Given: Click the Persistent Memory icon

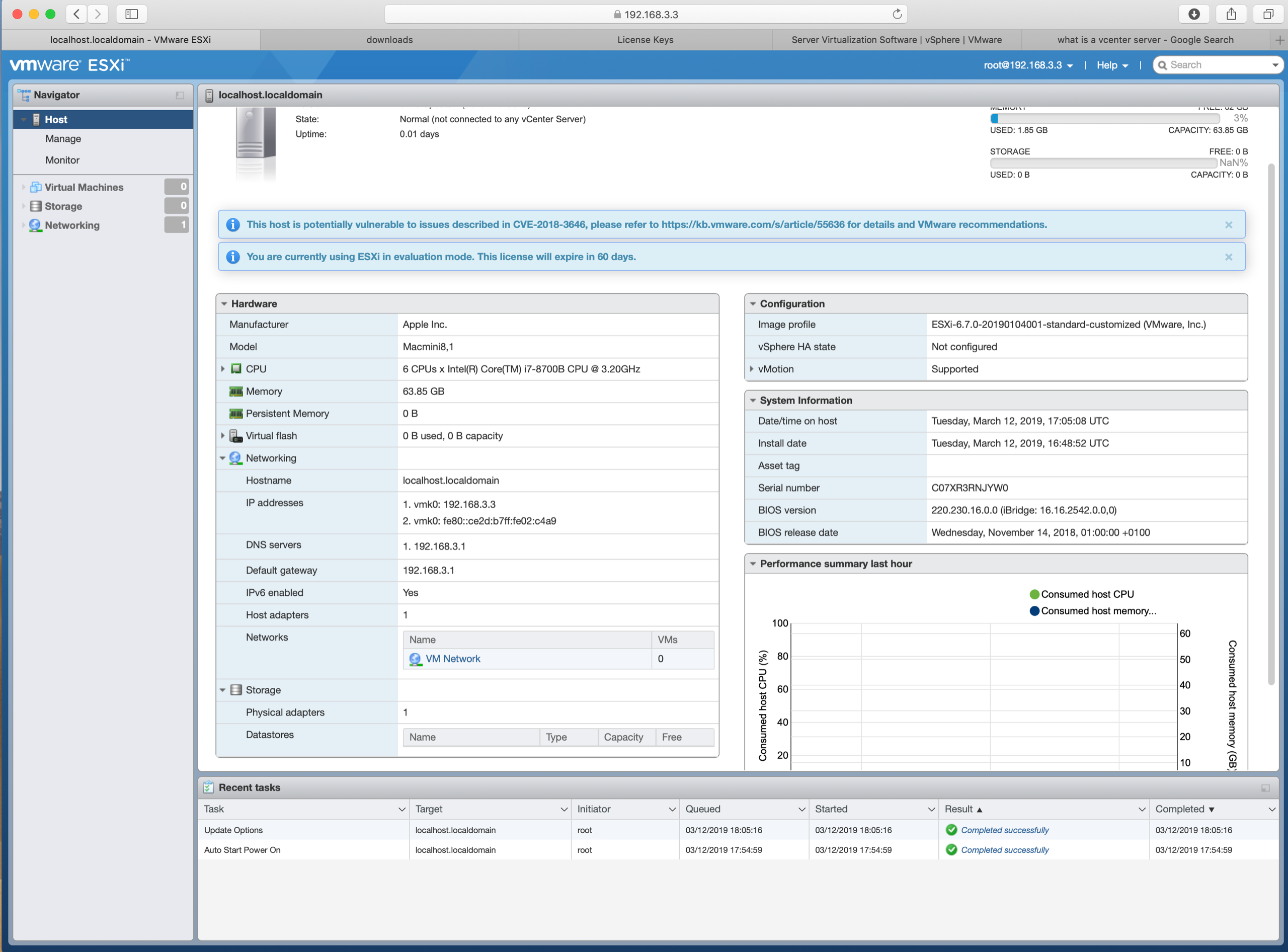Looking at the screenshot, I should pyautogui.click(x=236, y=413).
